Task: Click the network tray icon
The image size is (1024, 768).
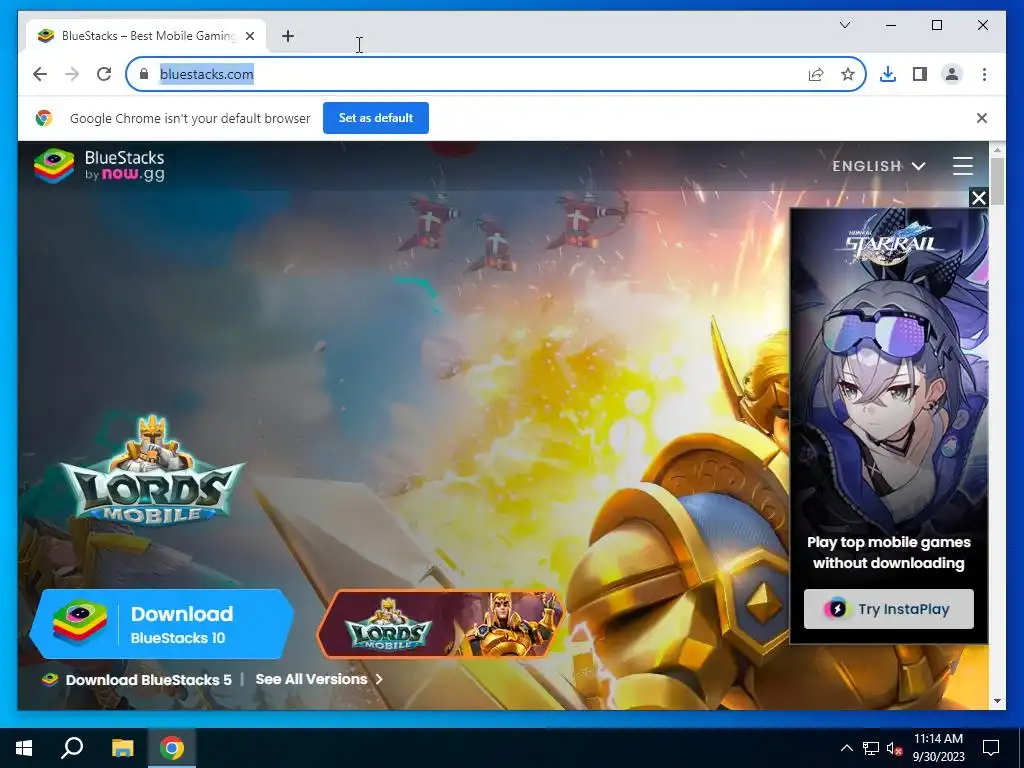Action: click(x=871, y=748)
